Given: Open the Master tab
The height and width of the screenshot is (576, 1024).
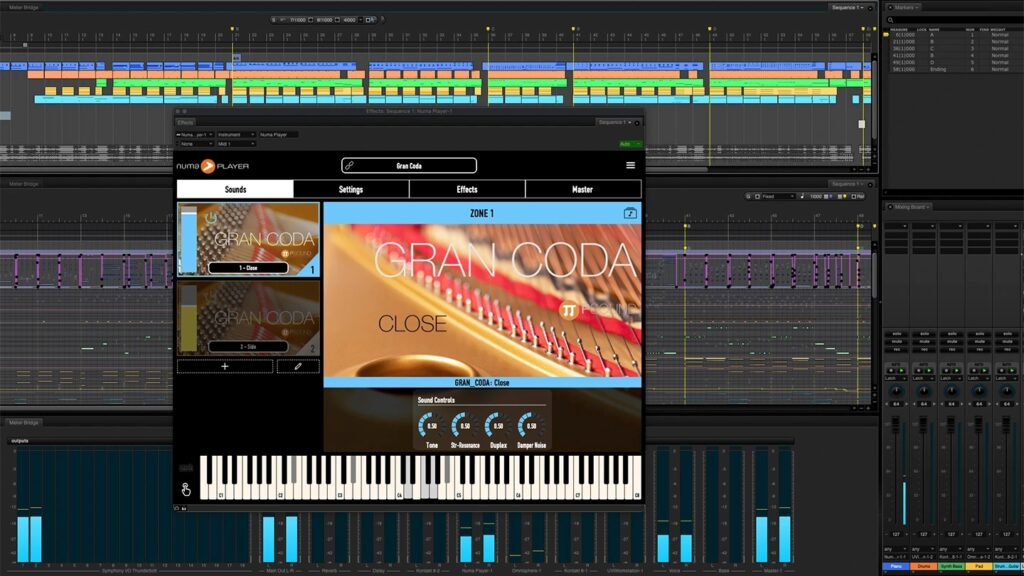Looking at the screenshot, I should [583, 189].
